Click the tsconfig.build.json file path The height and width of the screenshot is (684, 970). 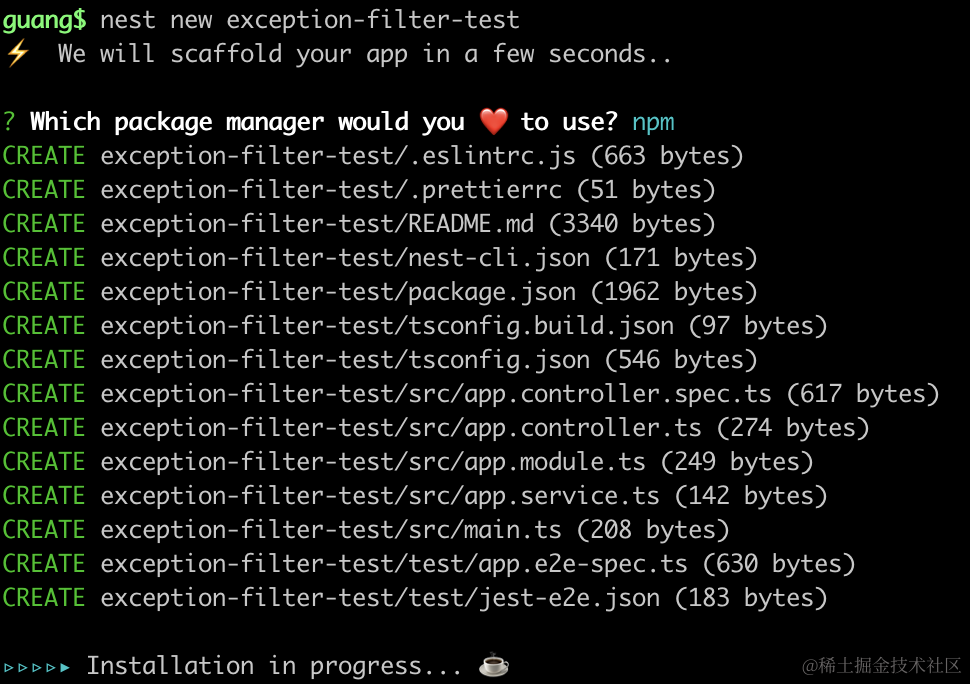(x=387, y=326)
